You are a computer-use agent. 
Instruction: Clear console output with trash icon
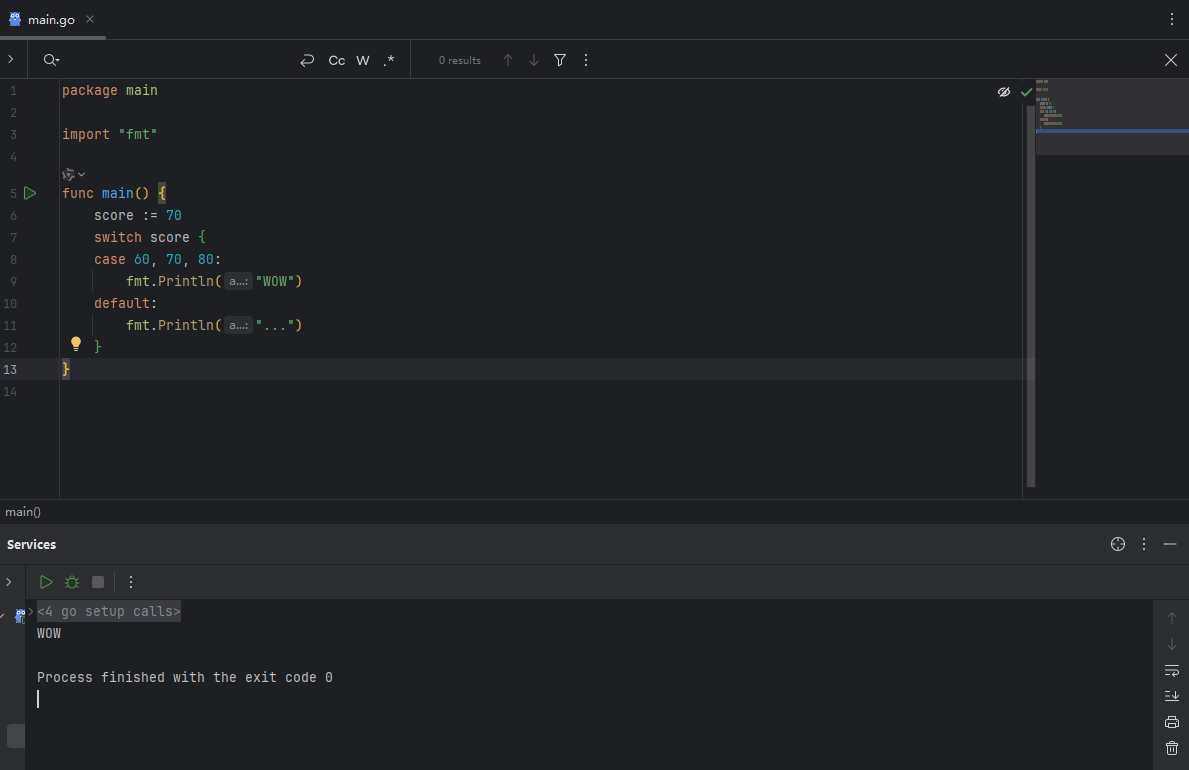point(1172,748)
